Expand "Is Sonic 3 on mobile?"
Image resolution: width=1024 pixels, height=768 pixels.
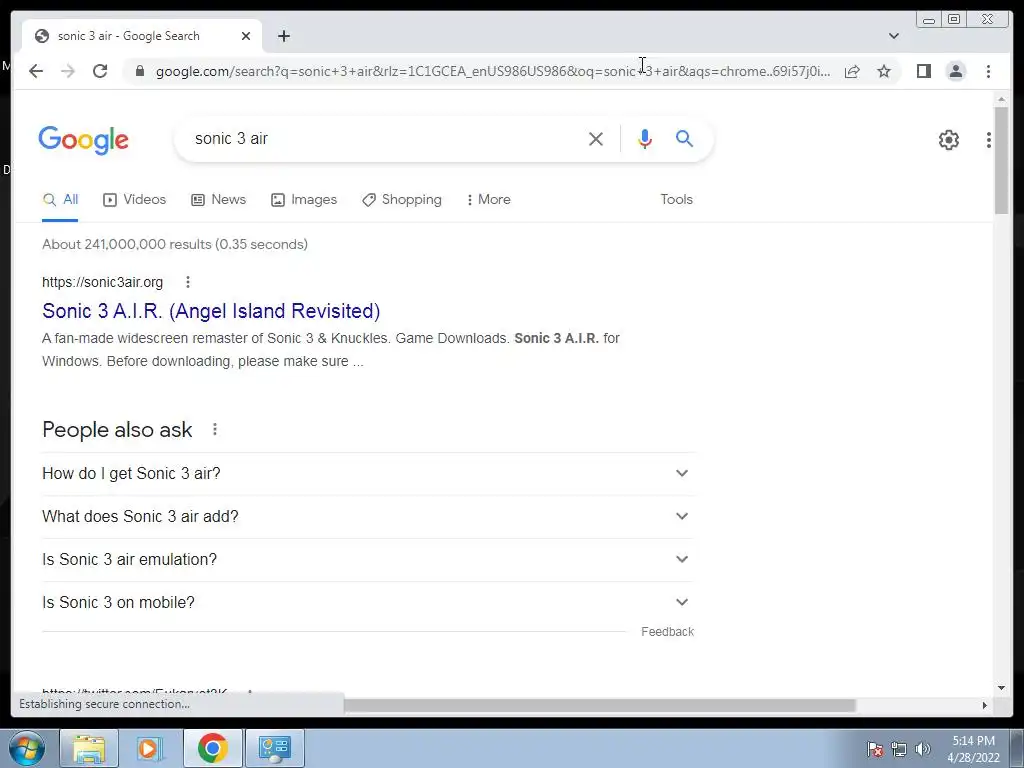[366, 603]
